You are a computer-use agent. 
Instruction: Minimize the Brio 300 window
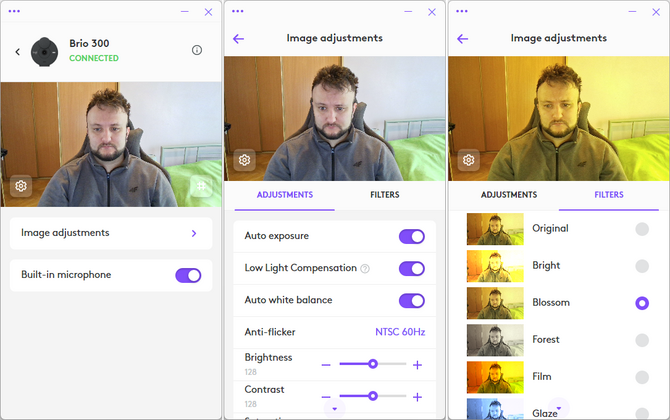click(185, 12)
